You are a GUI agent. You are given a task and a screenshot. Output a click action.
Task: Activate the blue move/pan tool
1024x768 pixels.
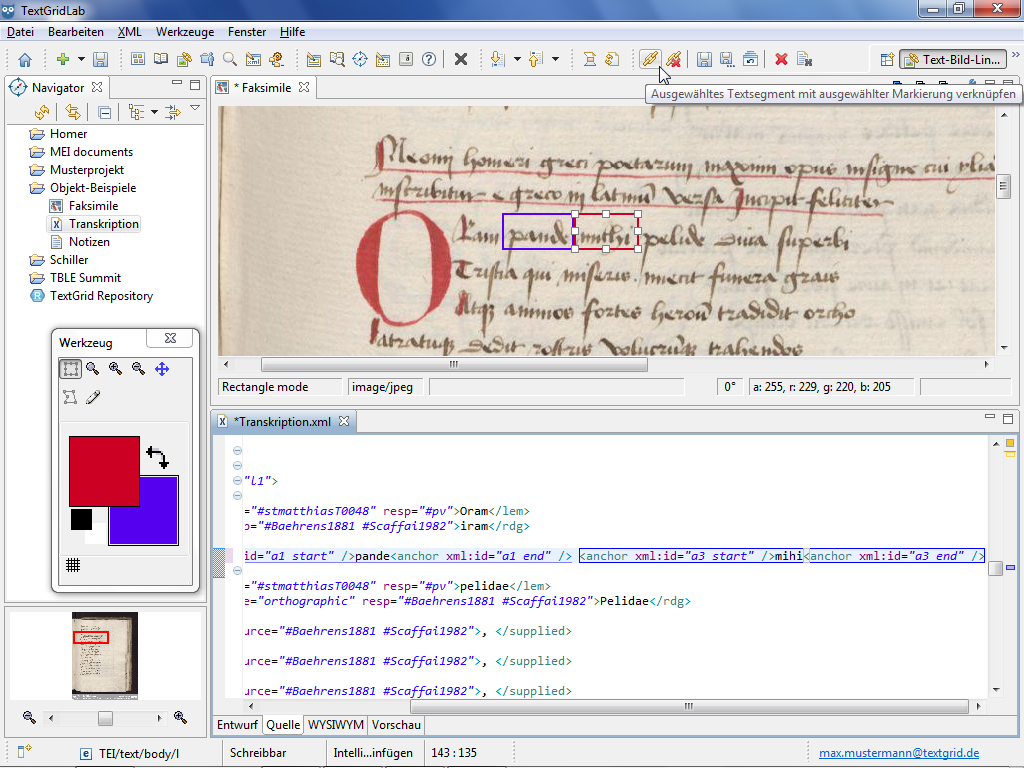point(162,369)
